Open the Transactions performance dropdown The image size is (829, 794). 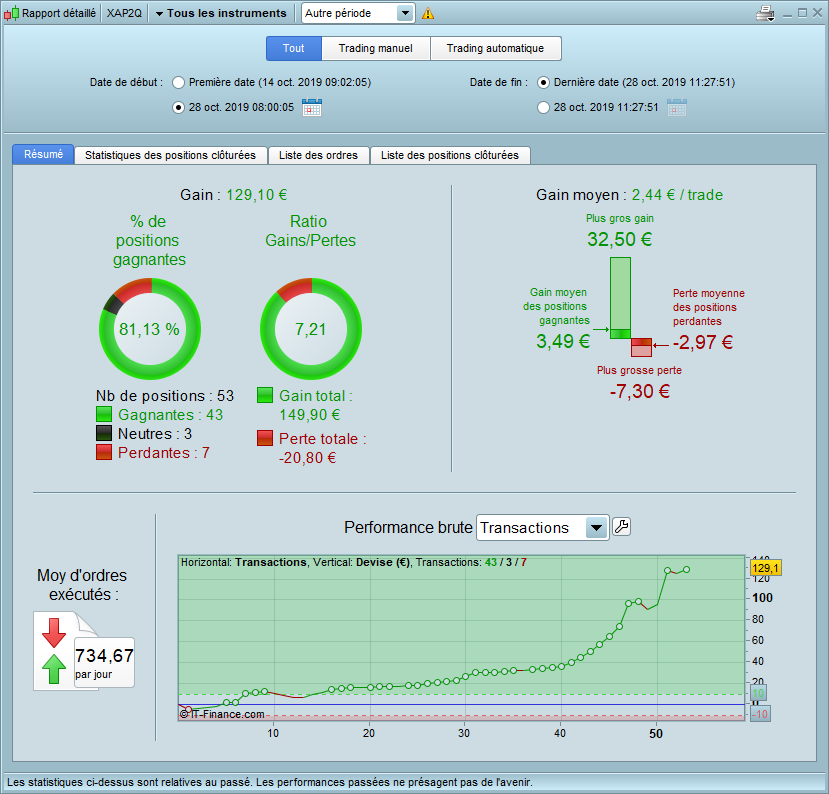(x=542, y=528)
